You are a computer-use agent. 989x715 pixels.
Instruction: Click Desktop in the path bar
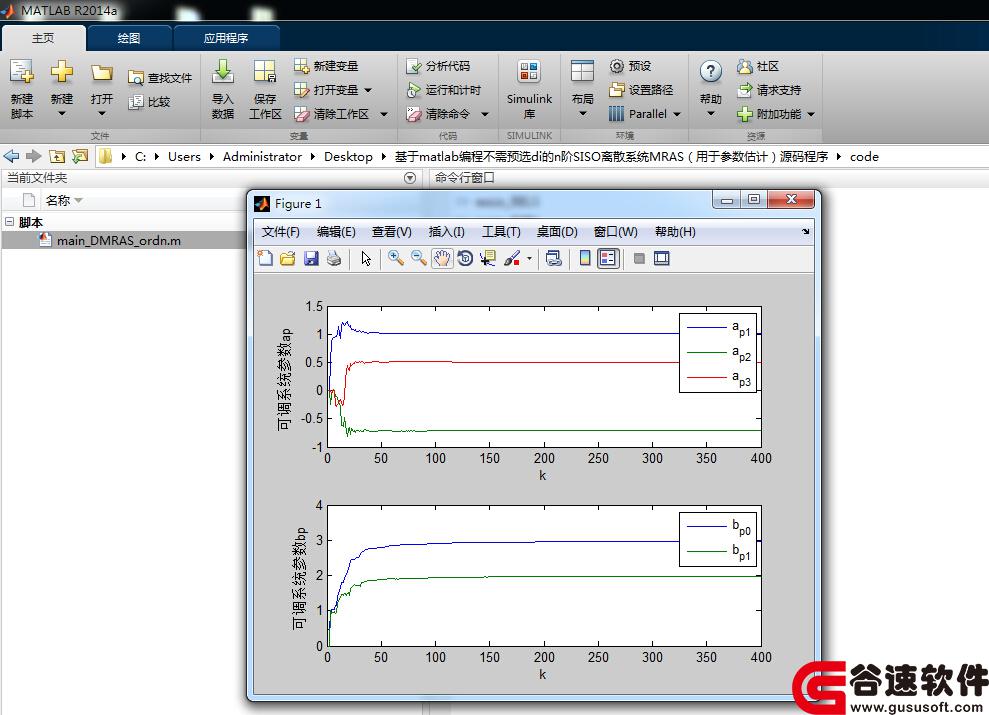348,156
